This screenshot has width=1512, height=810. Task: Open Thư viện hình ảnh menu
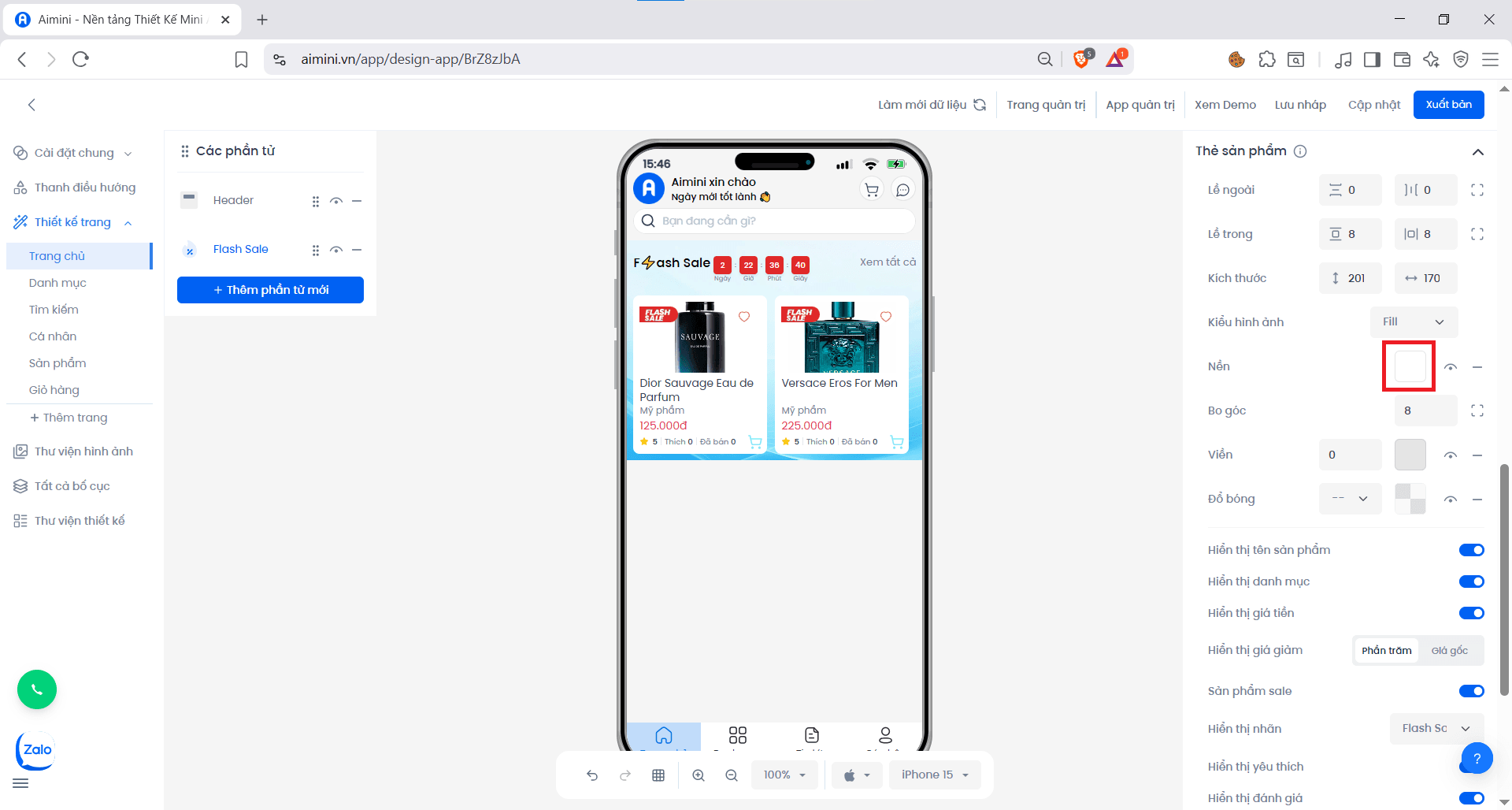tap(83, 451)
